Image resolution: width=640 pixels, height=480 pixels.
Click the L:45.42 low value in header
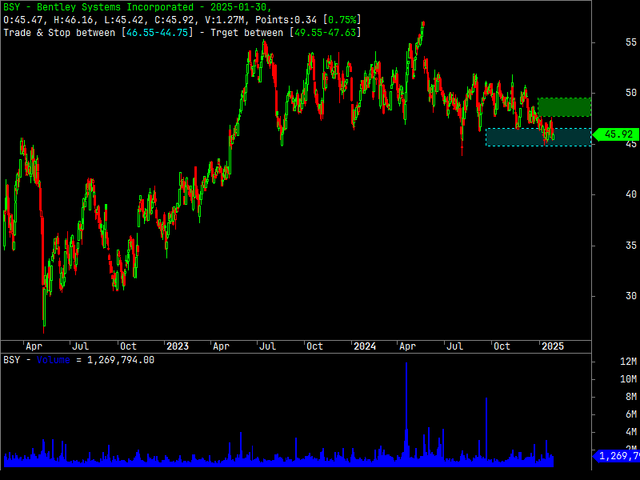124,20
